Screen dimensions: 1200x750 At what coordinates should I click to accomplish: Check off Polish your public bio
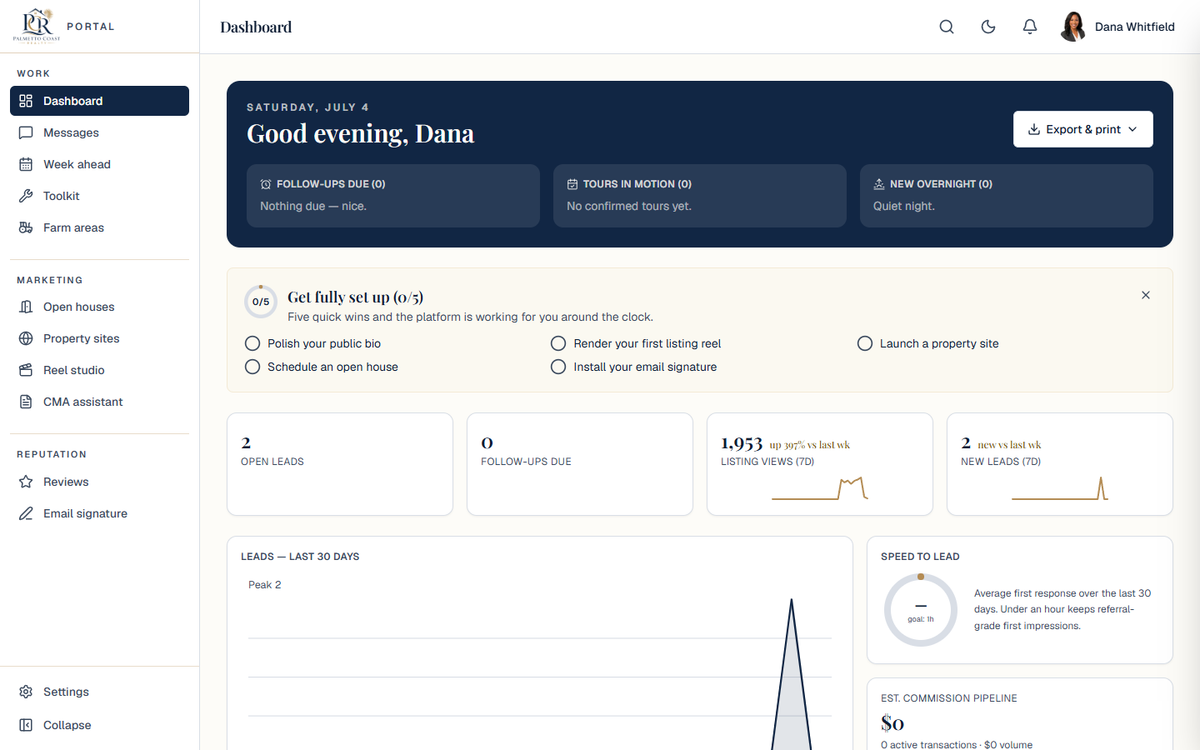pos(253,343)
